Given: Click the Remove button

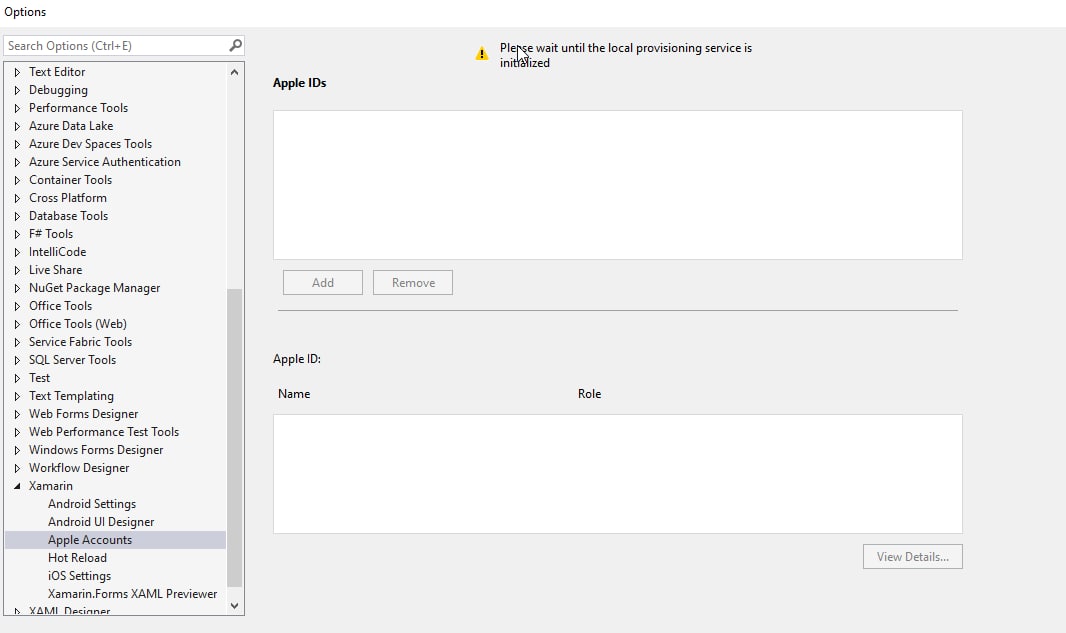Looking at the screenshot, I should pos(413,283).
